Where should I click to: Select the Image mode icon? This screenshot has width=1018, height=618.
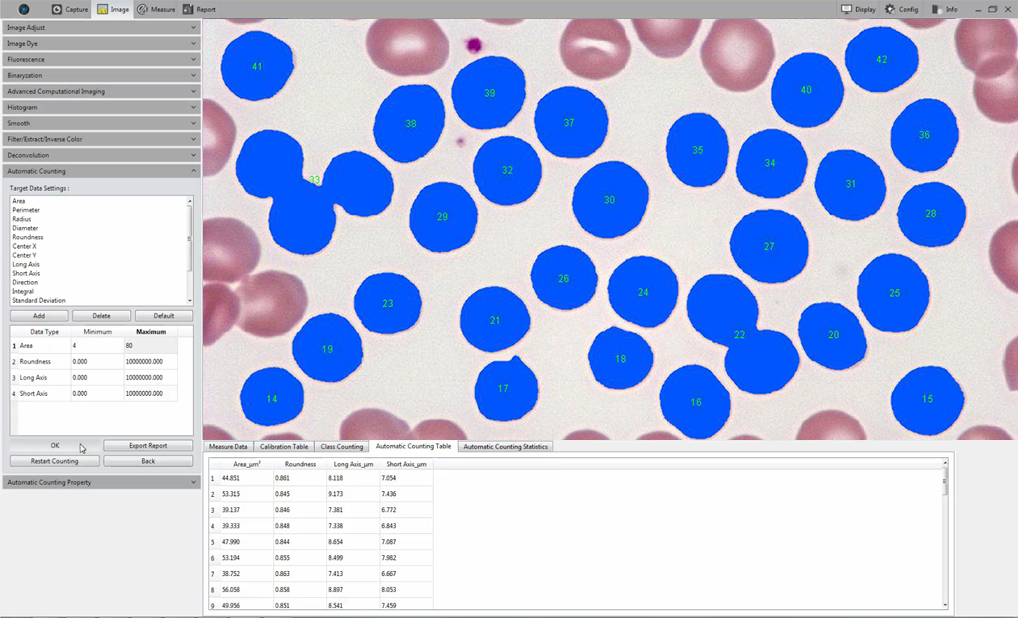coord(103,9)
